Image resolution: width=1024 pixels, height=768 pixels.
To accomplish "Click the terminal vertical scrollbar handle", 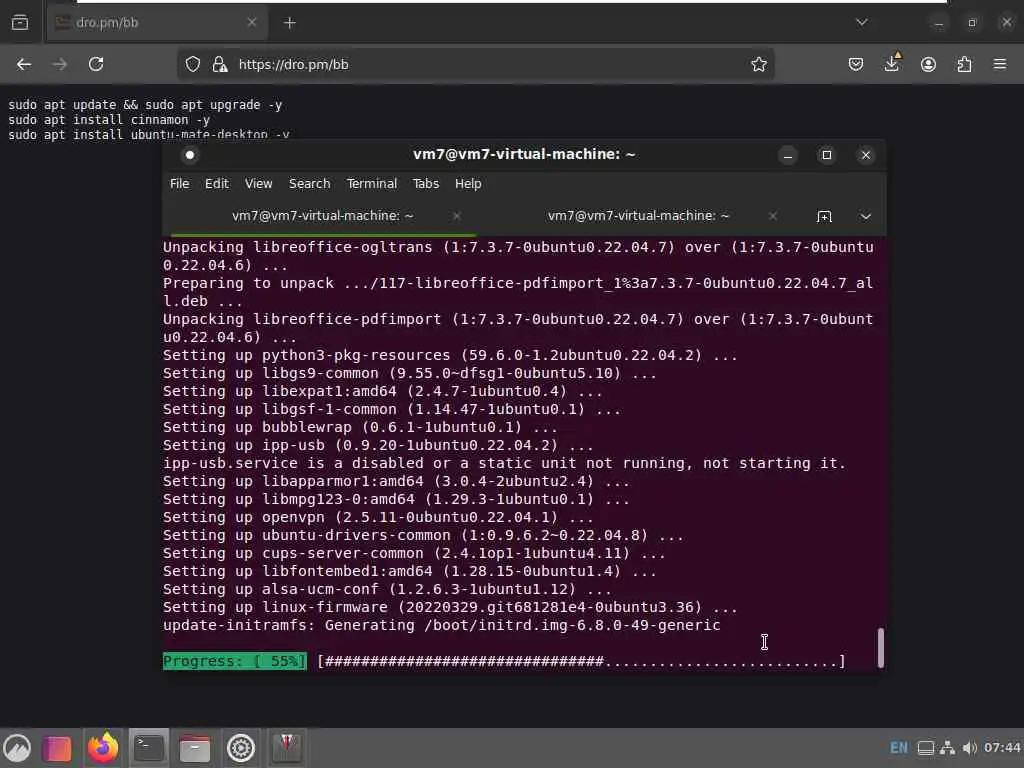I will pos(880,647).
